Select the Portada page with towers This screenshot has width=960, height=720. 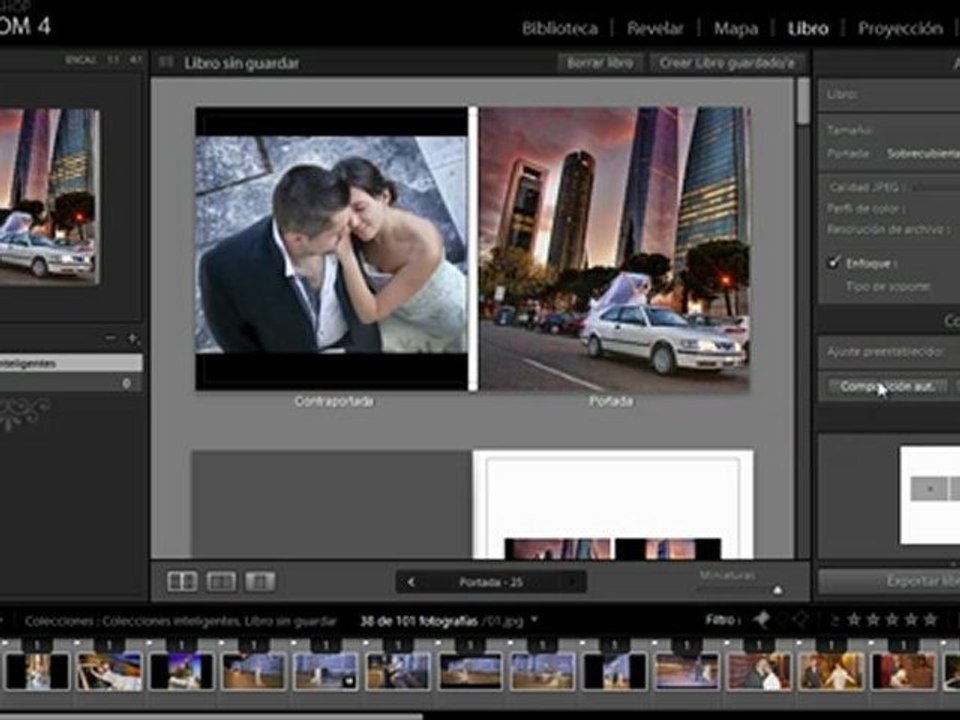pyautogui.click(x=615, y=249)
